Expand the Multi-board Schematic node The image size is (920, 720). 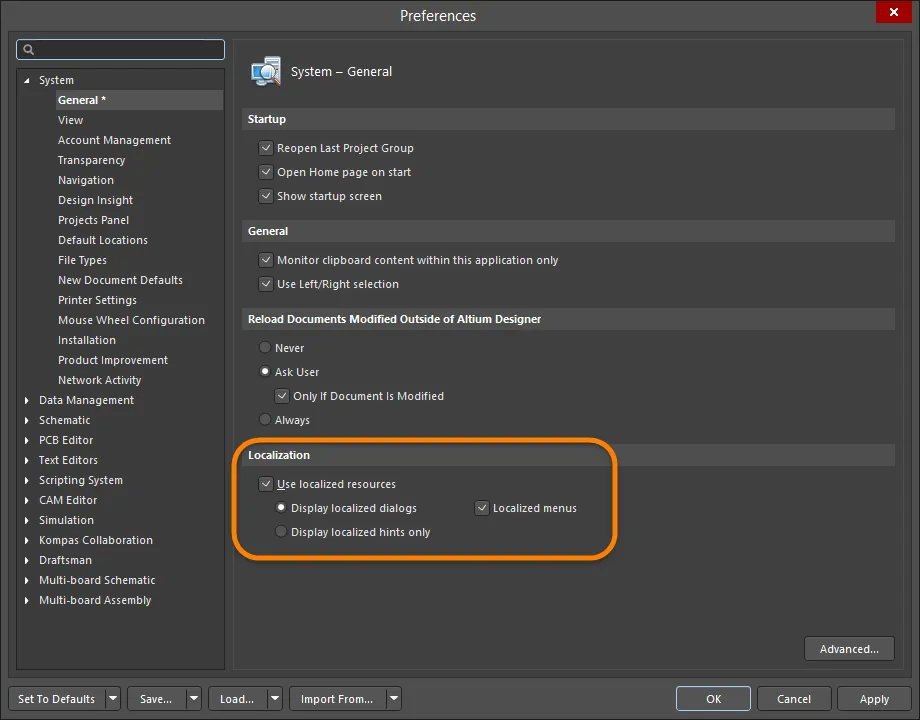pos(26,580)
